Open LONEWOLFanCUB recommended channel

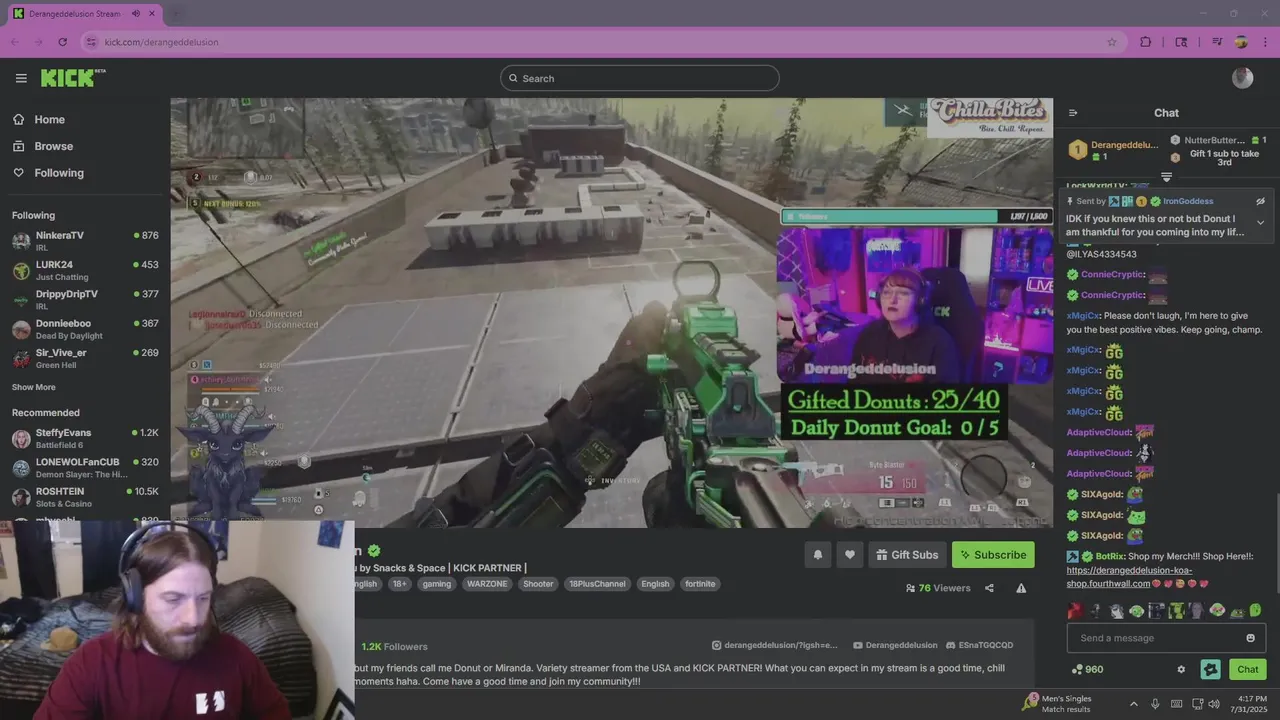[x=85, y=467]
